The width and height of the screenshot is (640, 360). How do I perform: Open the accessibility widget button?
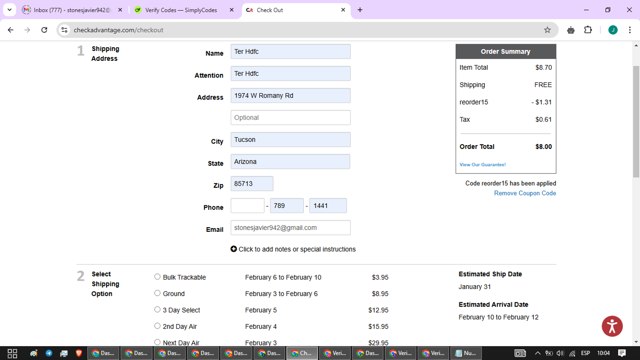coord(612,326)
